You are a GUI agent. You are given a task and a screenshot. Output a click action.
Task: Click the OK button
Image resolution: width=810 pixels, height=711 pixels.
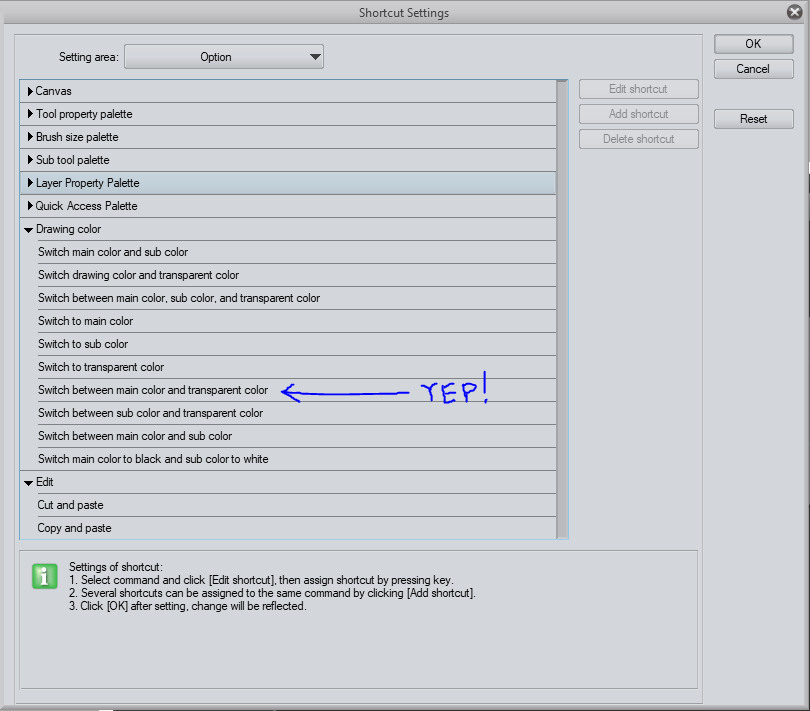tap(753, 44)
